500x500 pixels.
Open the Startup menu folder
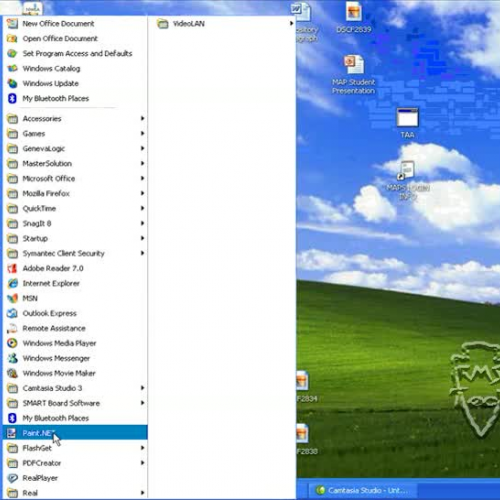[75, 238]
